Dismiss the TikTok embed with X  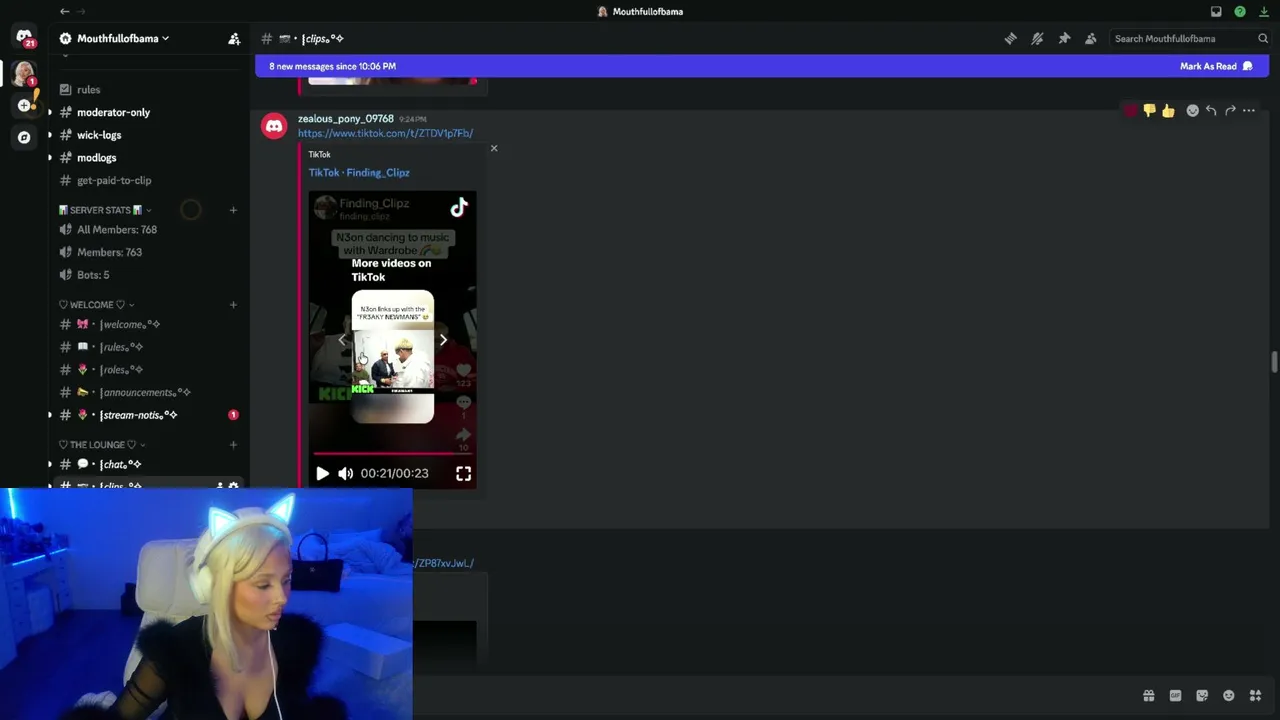493,148
